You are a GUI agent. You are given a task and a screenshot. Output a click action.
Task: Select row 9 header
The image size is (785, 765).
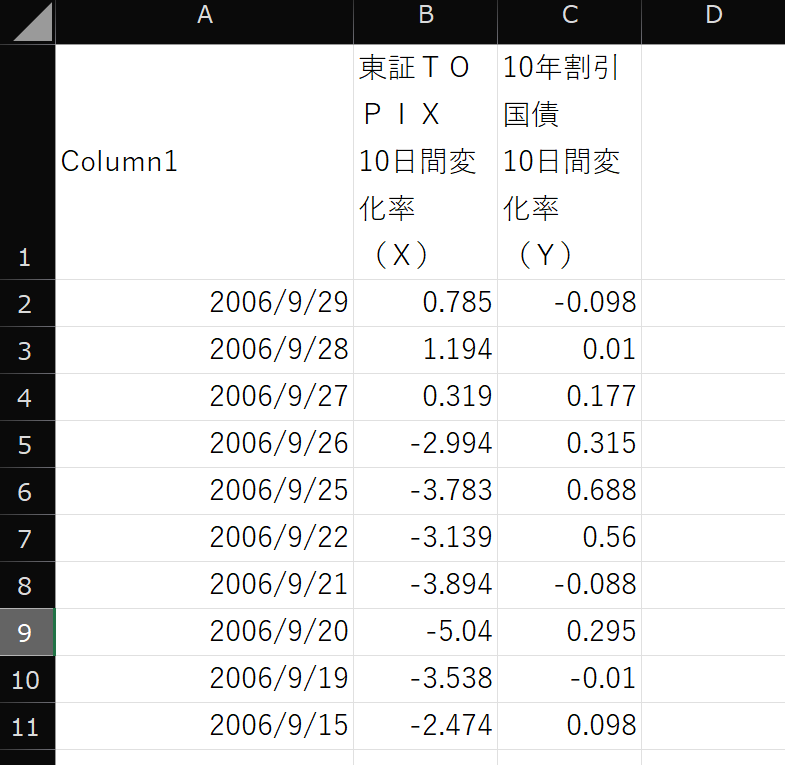pos(27,632)
